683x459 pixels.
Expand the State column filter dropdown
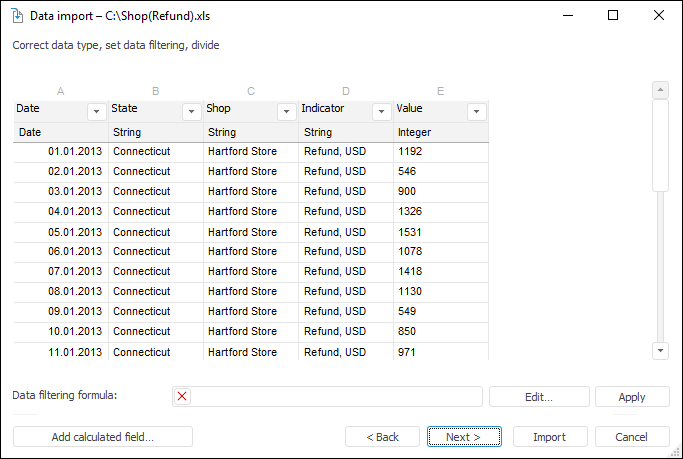click(191, 112)
